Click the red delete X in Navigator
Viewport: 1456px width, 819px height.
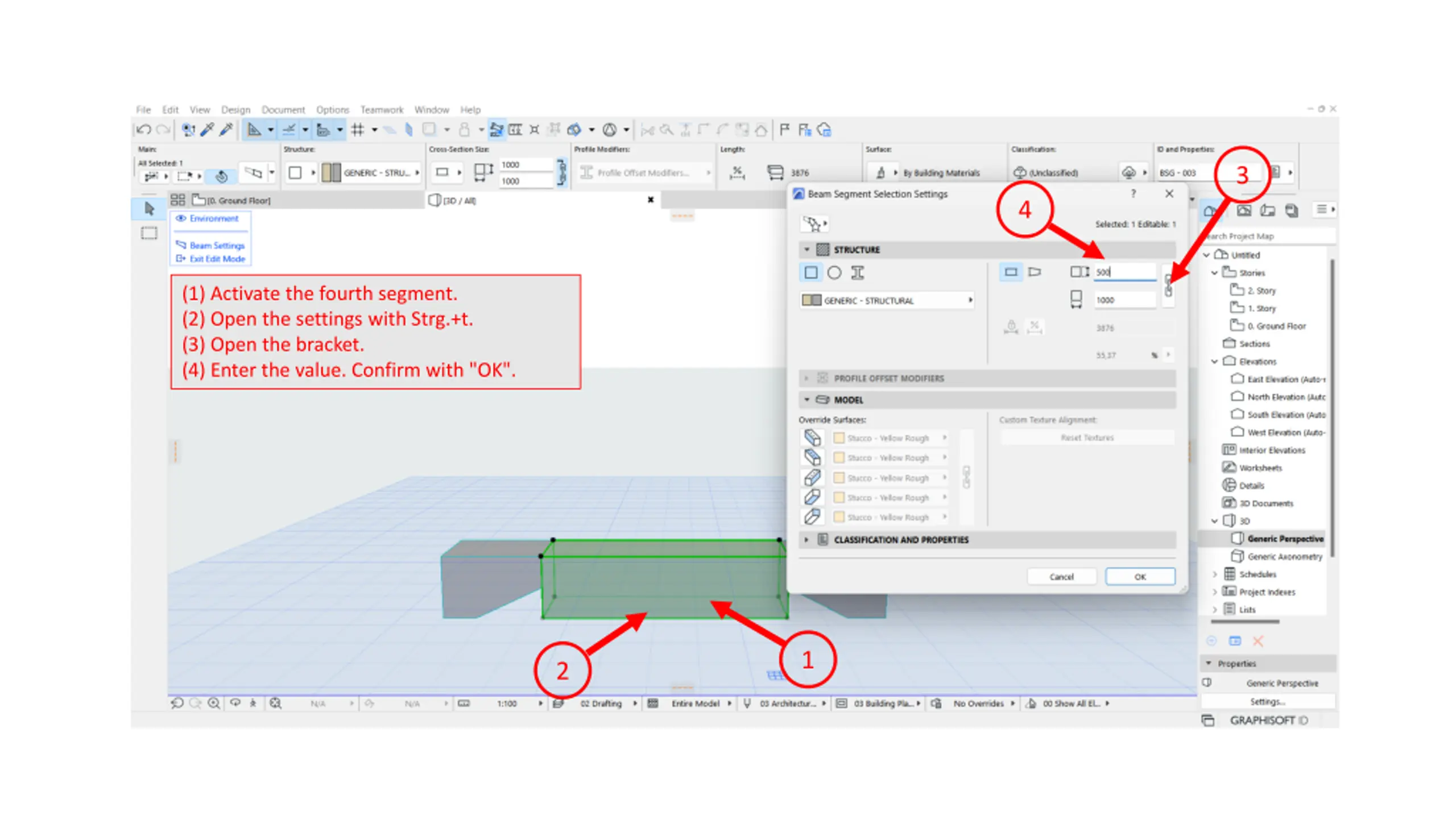coord(1258,642)
